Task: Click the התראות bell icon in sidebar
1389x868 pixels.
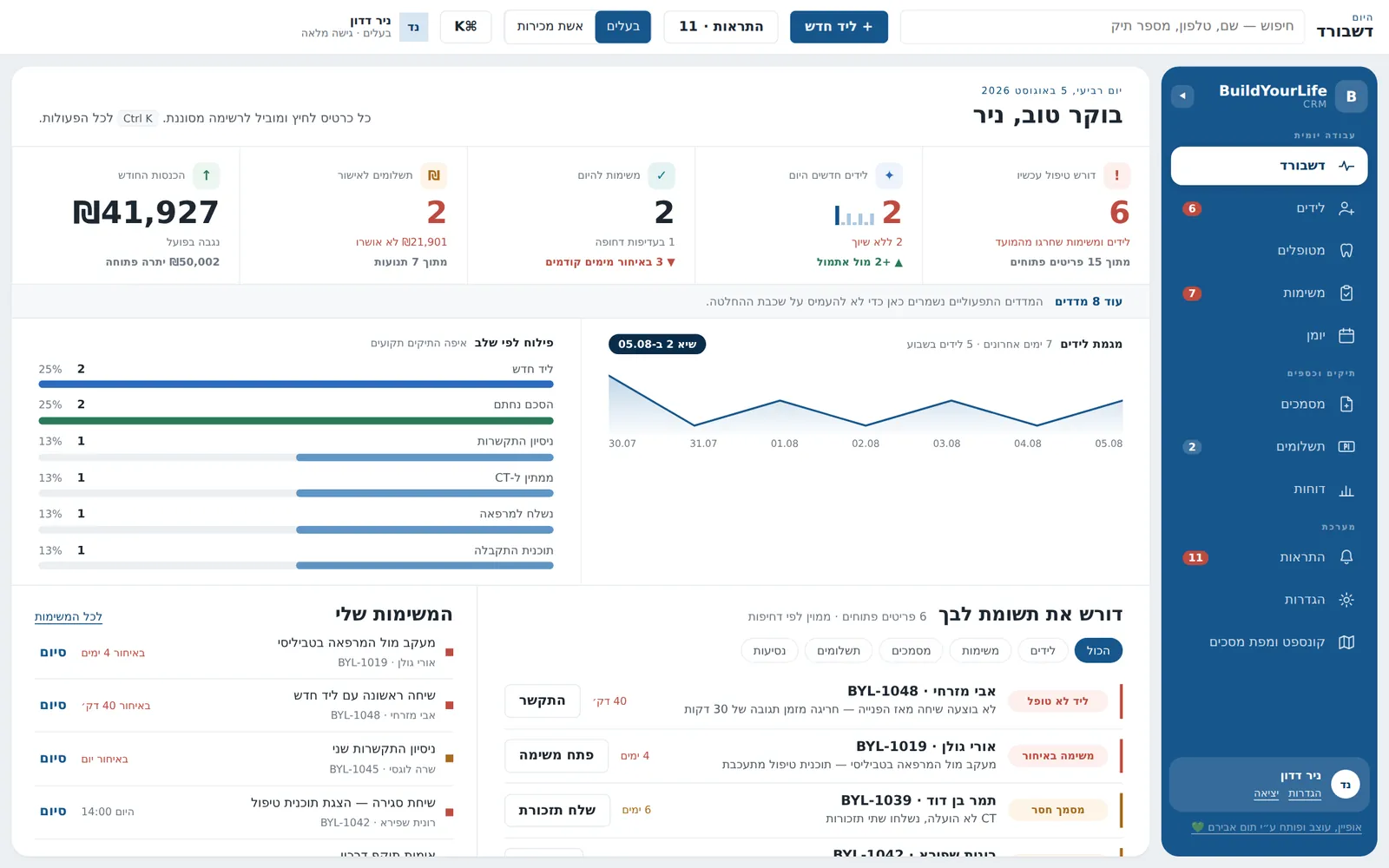Action: [1346, 557]
